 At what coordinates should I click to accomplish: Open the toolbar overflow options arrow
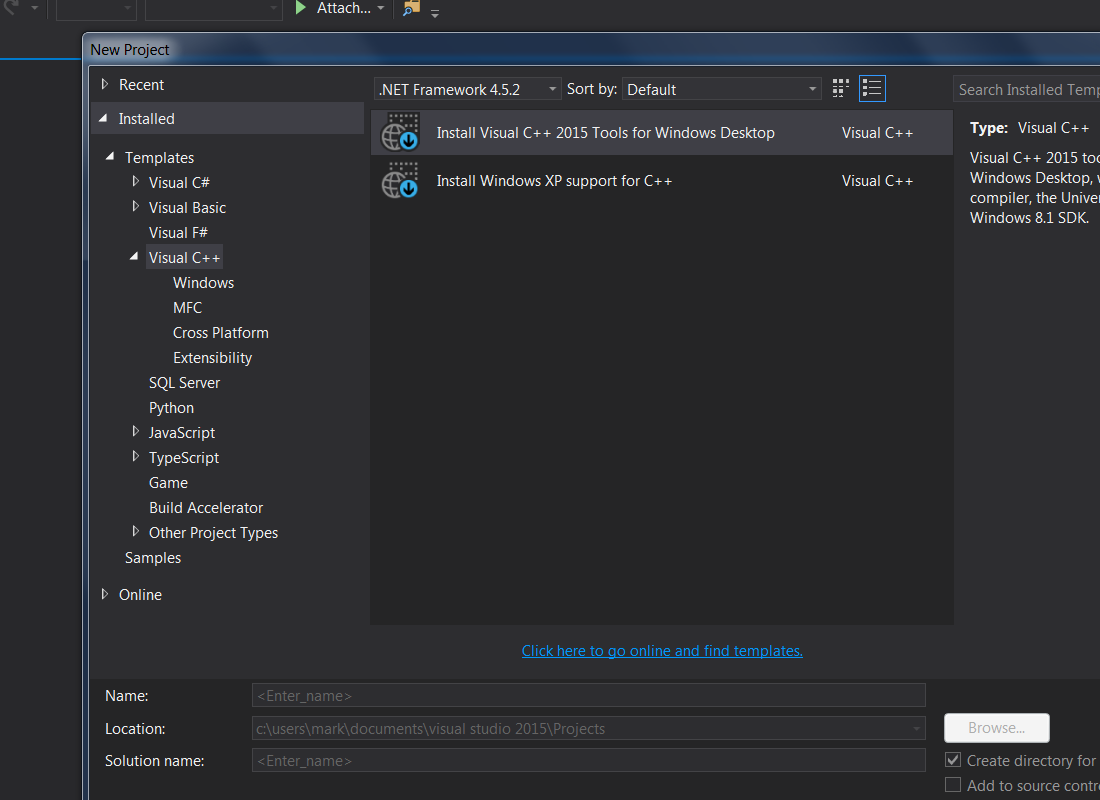(435, 14)
